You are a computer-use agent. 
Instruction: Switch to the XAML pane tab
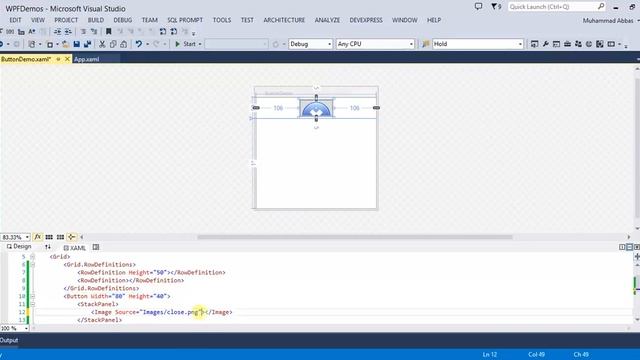pos(75,247)
